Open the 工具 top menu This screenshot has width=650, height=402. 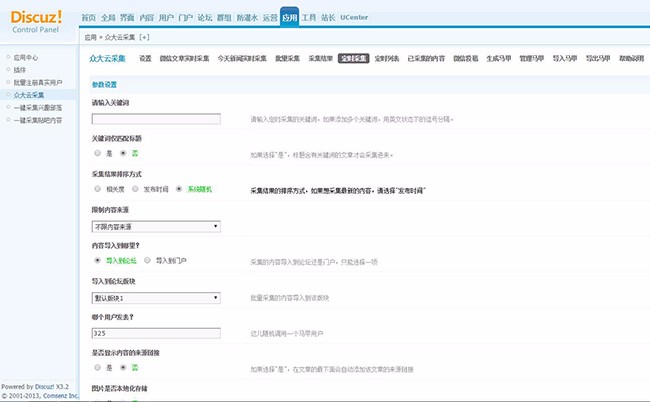tap(309, 17)
